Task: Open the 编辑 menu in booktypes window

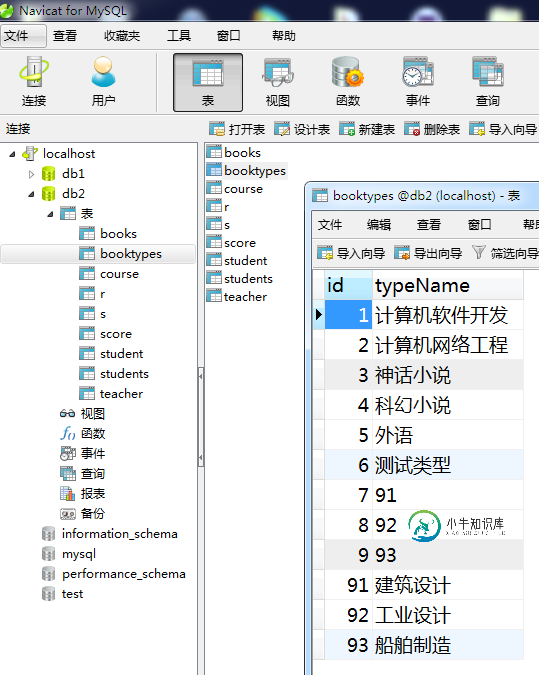Action: click(x=379, y=224)
